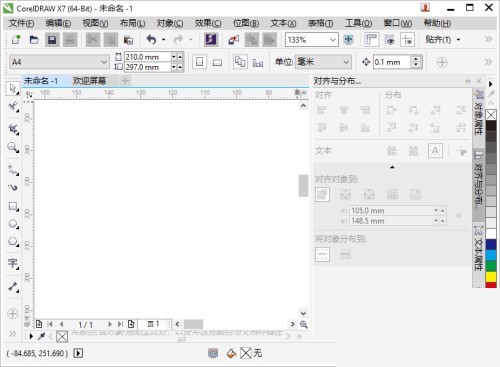Select the Freehand drawing tool

13,170
